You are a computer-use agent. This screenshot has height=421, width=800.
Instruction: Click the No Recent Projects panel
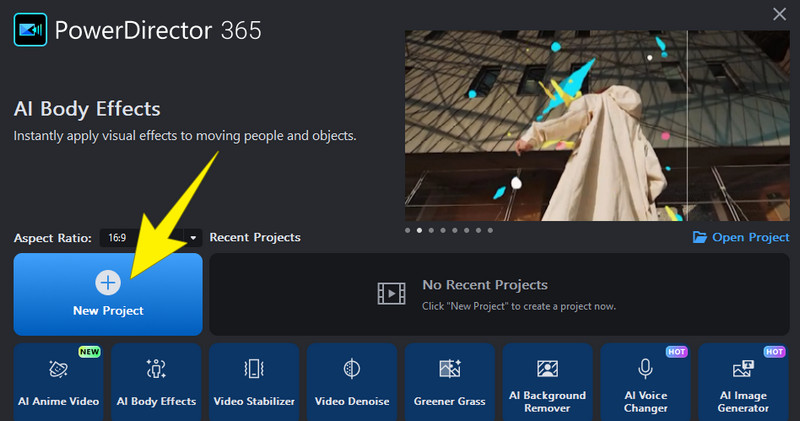497,294
